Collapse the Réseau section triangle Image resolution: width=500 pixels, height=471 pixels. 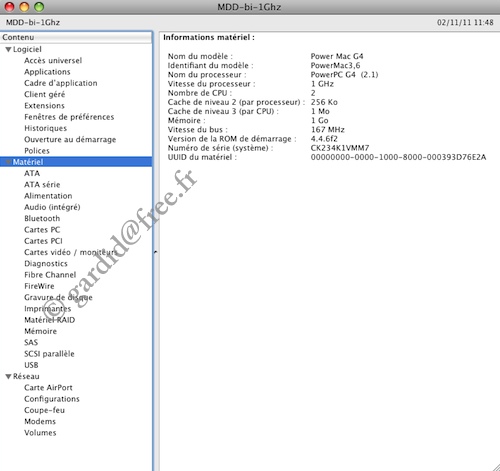click(x=9, y=376)
